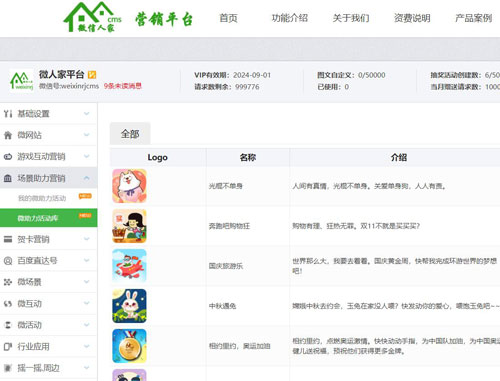The width and height of the screenshot is (500, 381).
Task: Open 关于我们 in top navigation
Action: [351, 18]
